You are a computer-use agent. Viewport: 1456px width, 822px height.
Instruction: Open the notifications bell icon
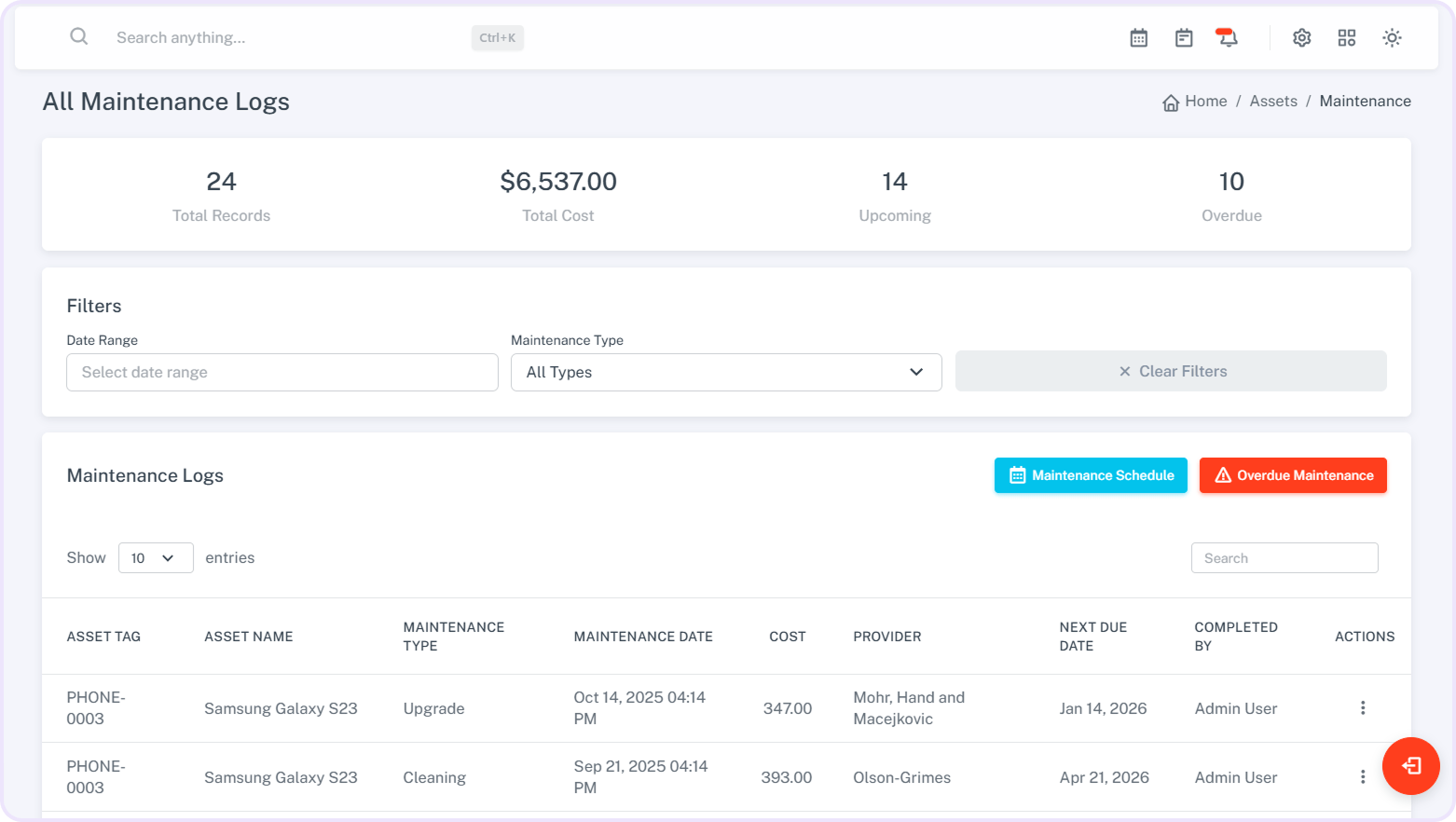coord(1228,38)
